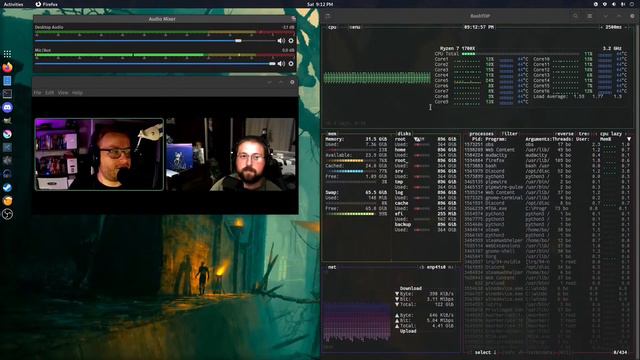Toggle the cpu box label in bashtop

click(332, 27)
